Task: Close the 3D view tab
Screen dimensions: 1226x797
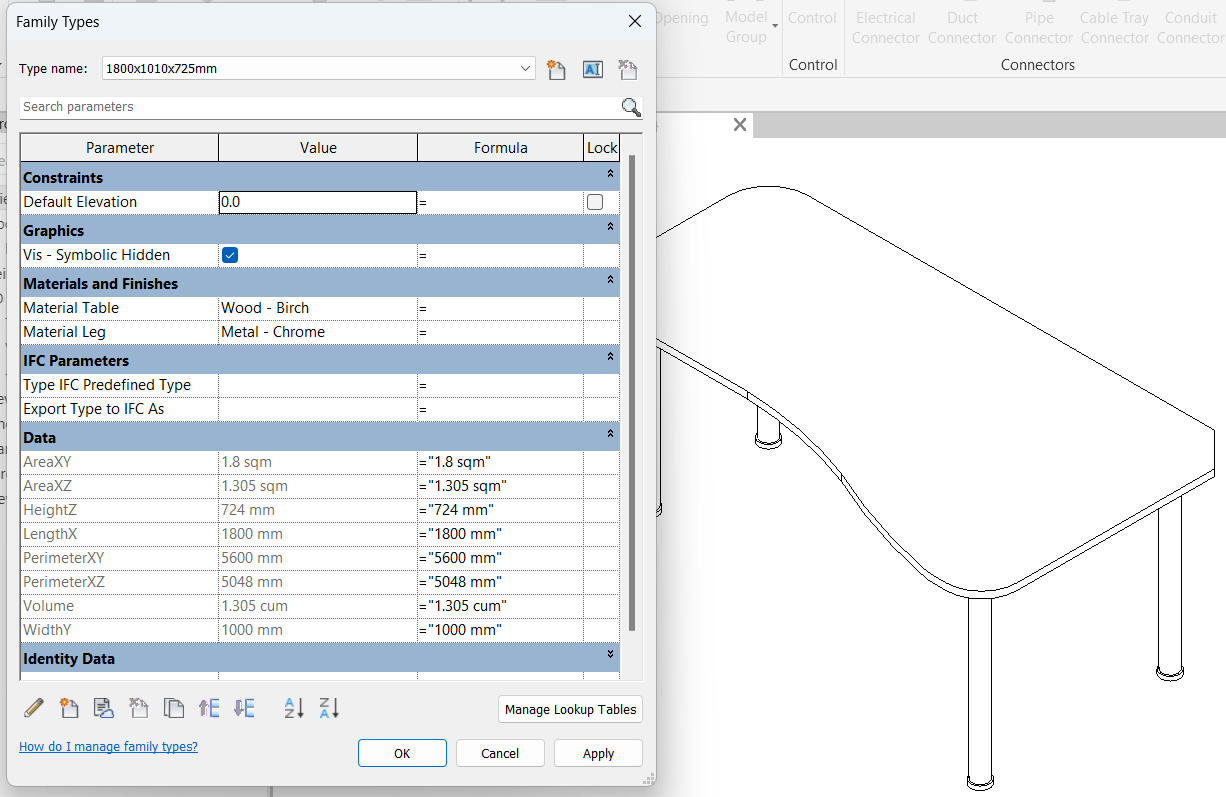Action: [740, 125]
